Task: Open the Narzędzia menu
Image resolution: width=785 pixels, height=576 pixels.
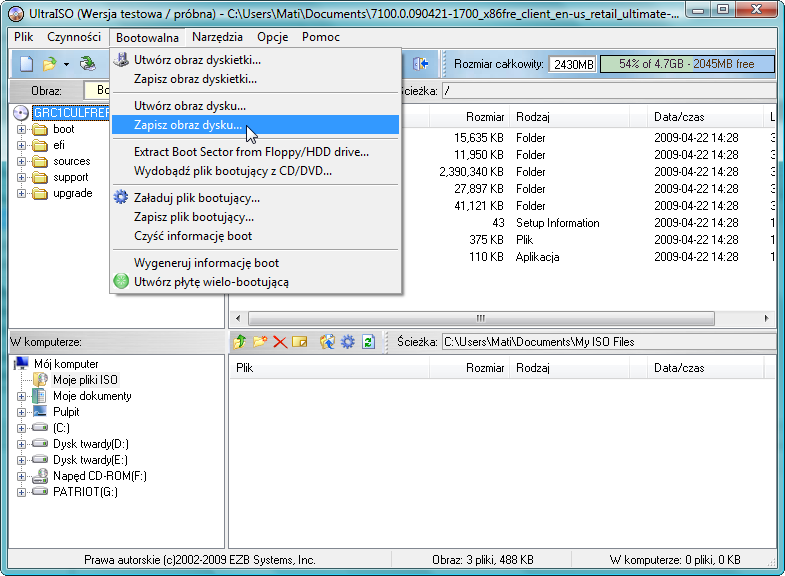Action: point(217,37)
